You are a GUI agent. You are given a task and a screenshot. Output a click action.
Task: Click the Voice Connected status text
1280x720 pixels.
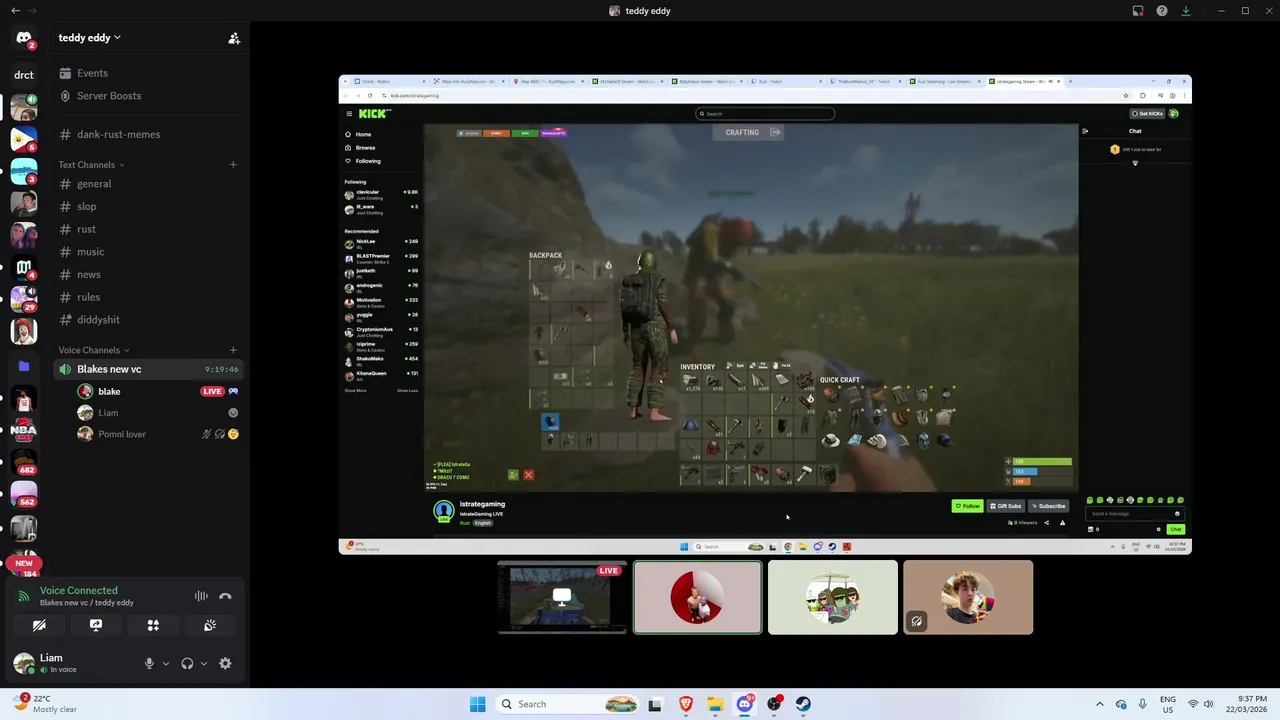click(x=78, y=591)
